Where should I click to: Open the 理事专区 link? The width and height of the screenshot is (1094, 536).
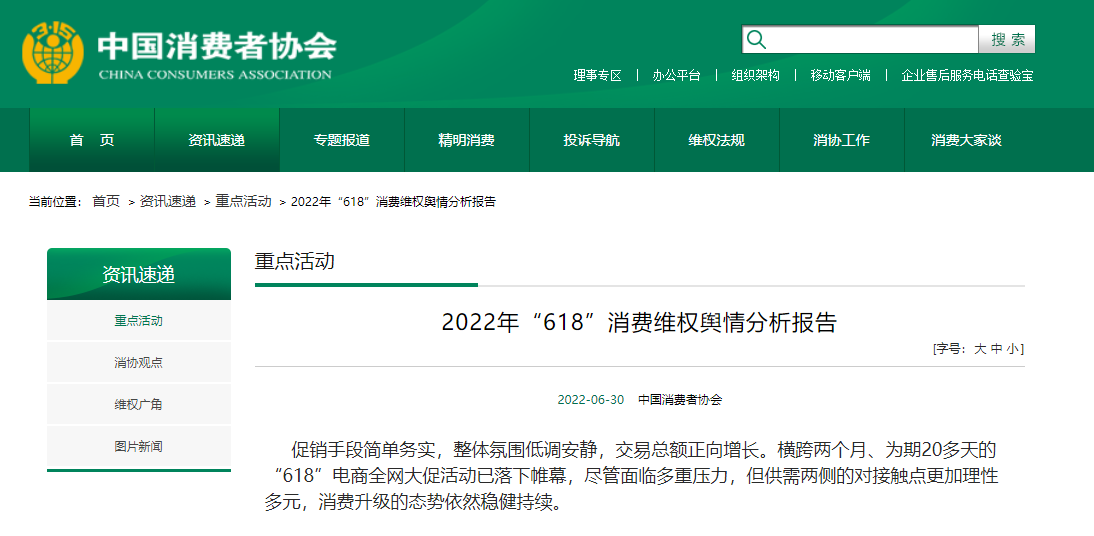pos(597,75)
